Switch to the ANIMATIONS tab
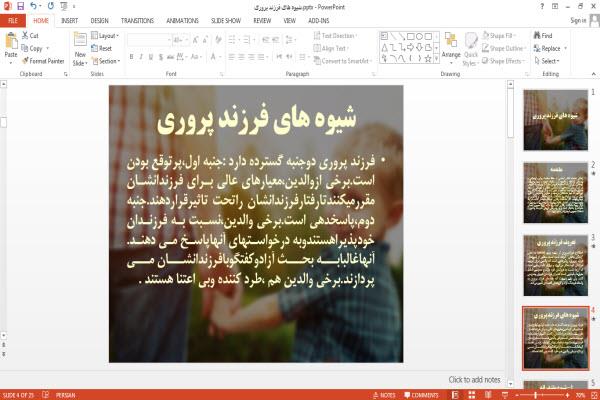 click(183, 21)
